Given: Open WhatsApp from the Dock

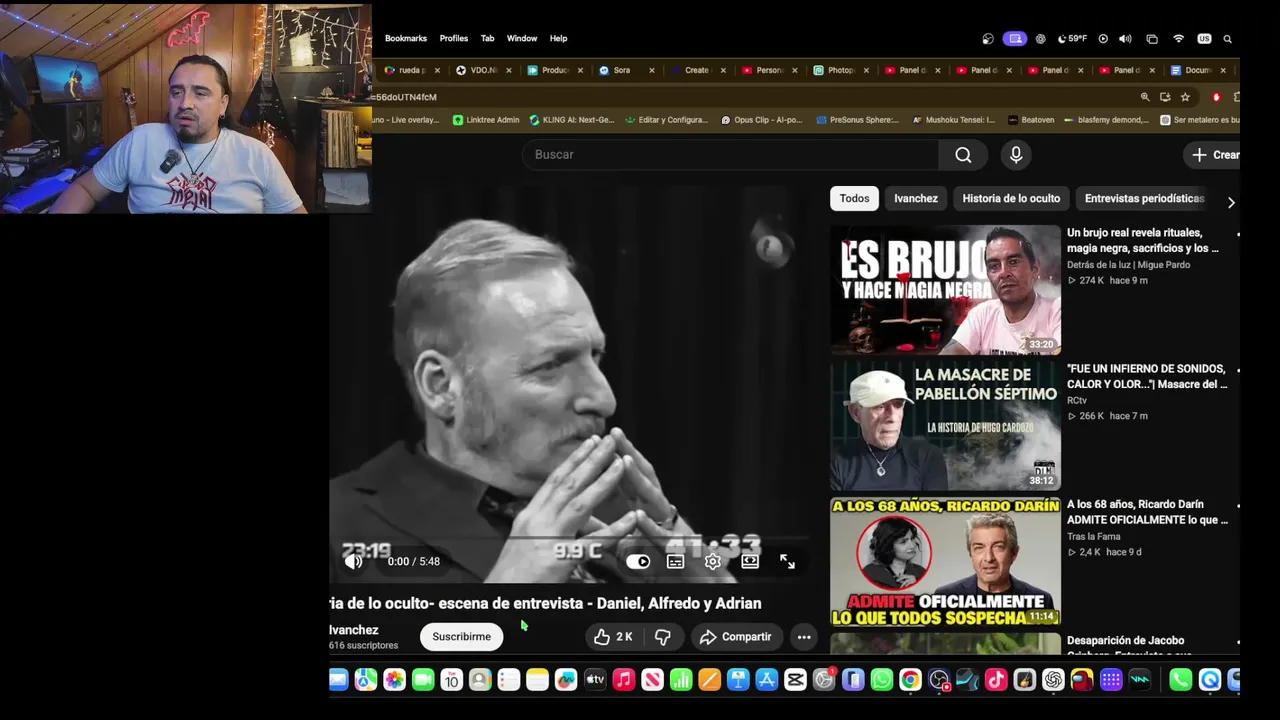Looking at the screenshot, I should [881, 680].
